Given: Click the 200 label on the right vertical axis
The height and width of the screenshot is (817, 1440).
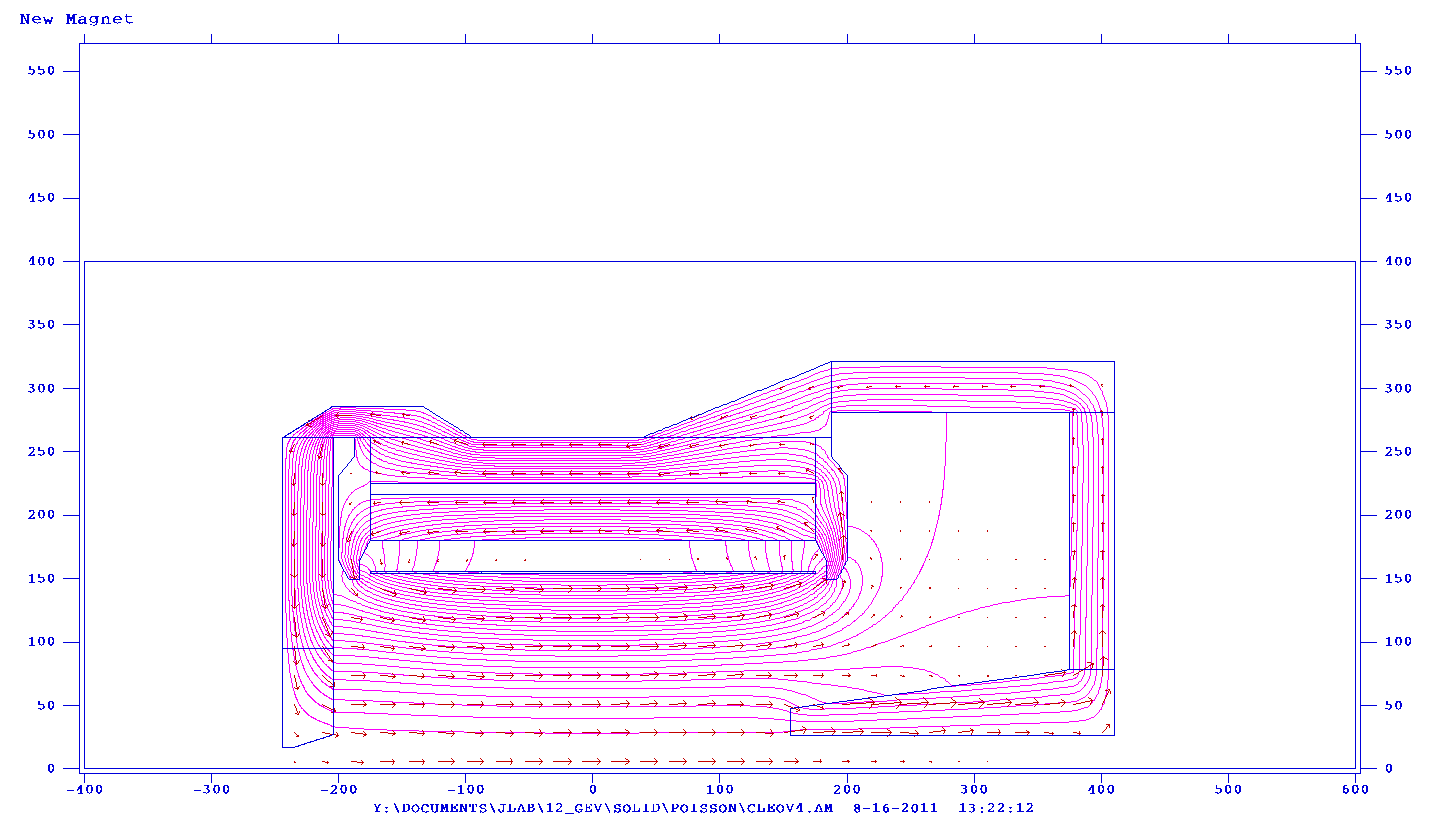Looking at the screenshot, I should pyautogui.click(x=1398, y=515).
